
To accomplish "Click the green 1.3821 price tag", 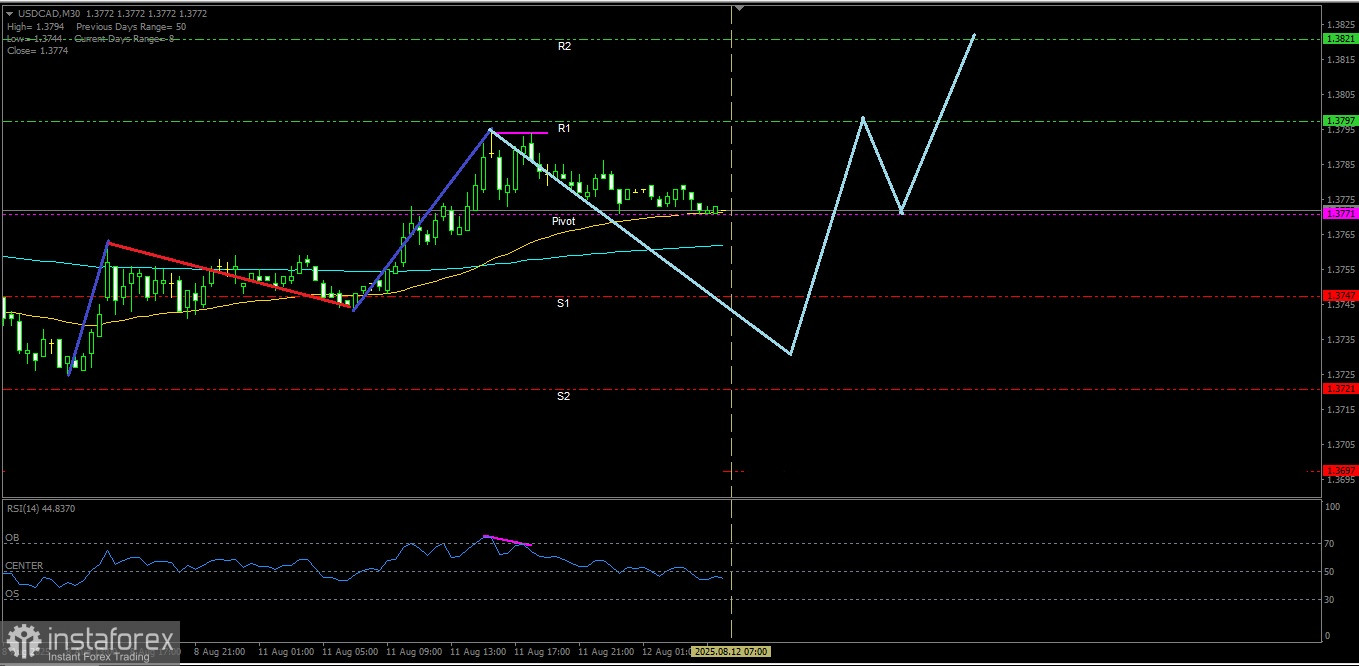I will tap(1340, 39).
